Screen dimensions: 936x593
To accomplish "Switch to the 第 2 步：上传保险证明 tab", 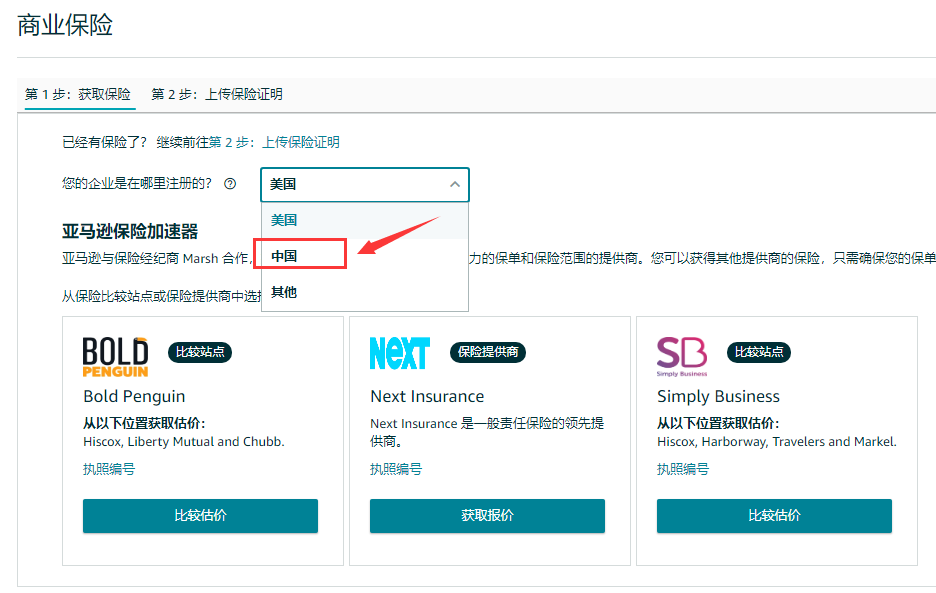I will click(x=217, y=94).
